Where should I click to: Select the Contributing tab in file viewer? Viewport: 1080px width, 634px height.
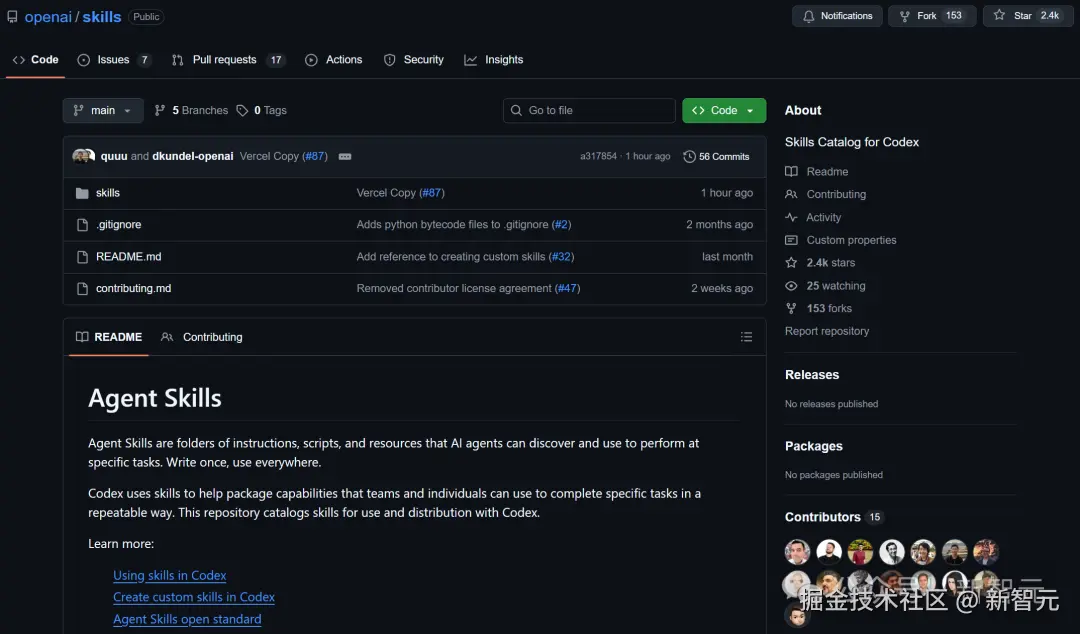(202, 337)
